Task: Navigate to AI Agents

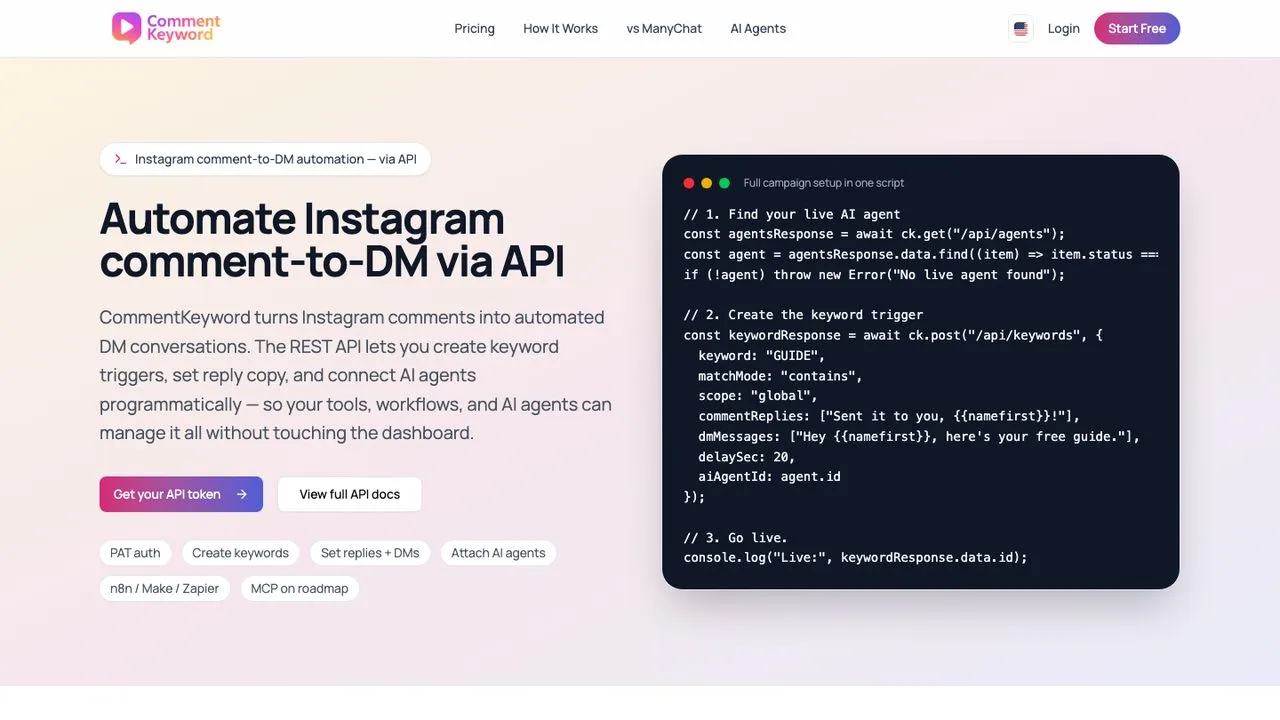Action: 758,29
